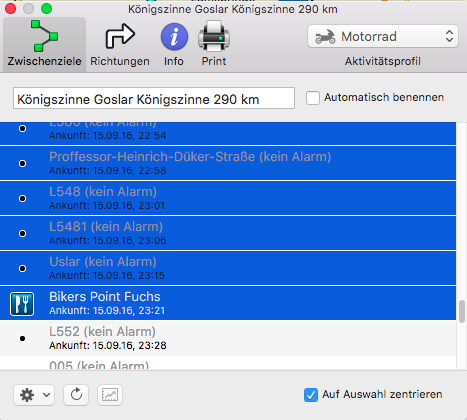Select the Uslar waypoint row
Image resolution: width=467 pixels, height=420 pixels.
tap(228, 268)
